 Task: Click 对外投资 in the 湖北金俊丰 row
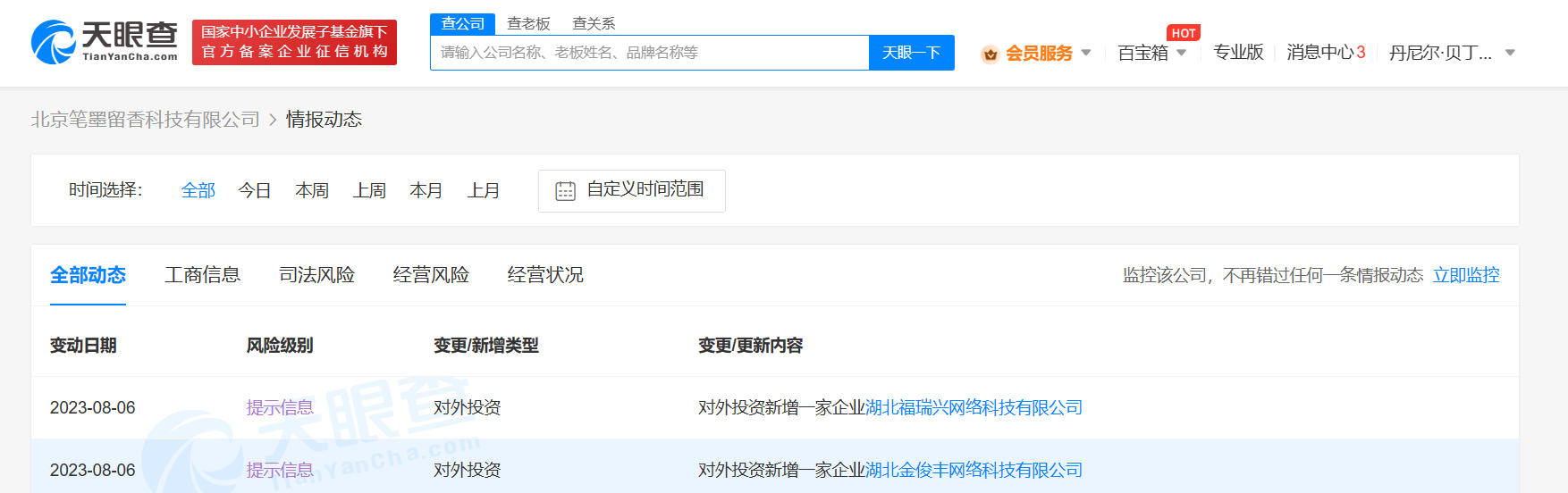point(468,471)
